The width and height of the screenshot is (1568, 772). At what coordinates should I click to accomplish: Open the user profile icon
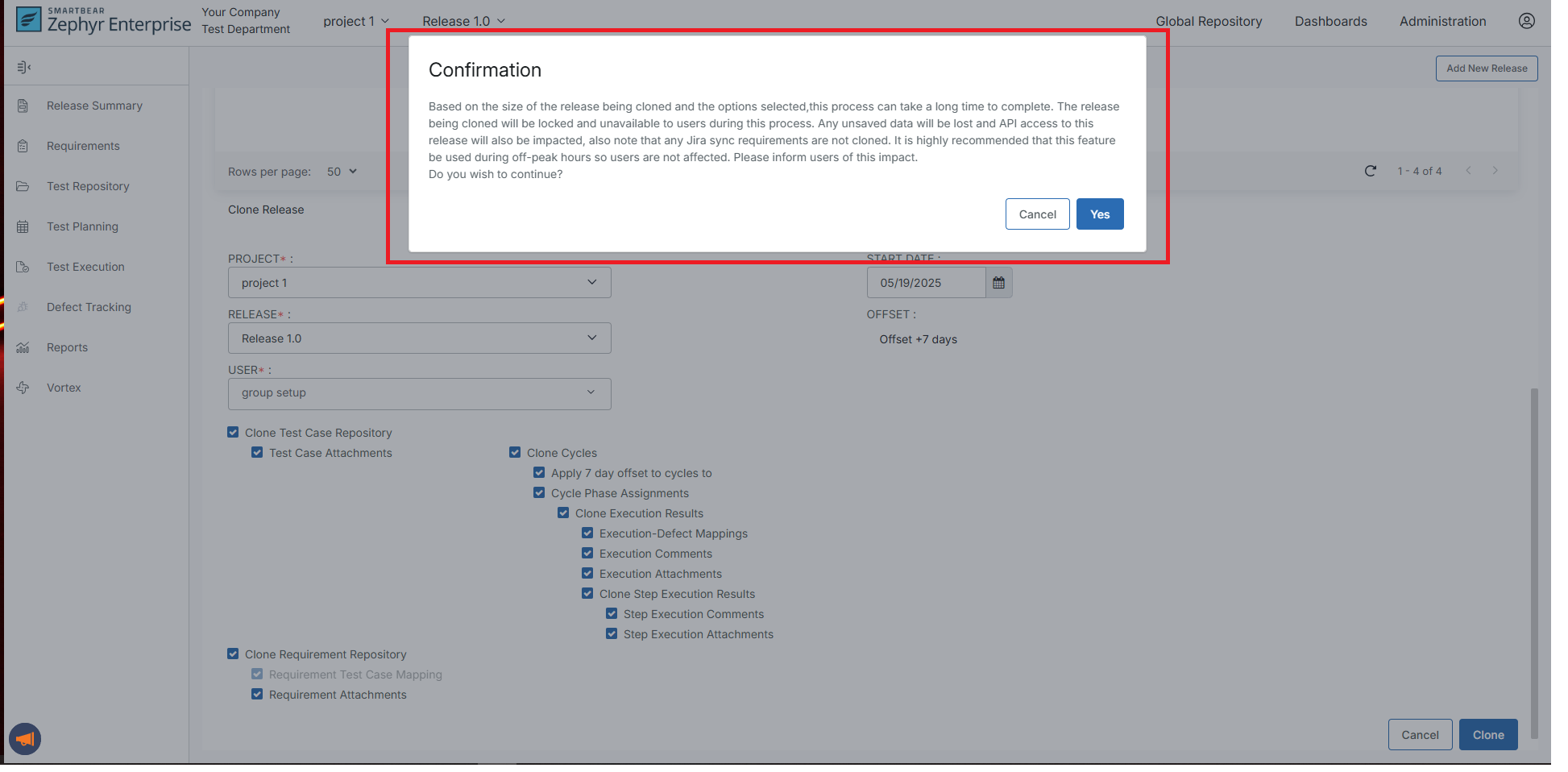coord(1526,21)
